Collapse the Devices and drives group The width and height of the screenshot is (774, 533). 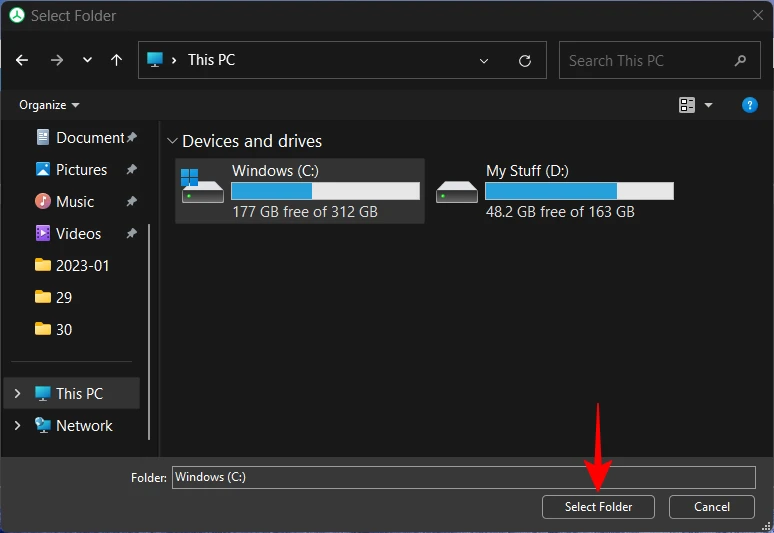(x=172, y=142)
